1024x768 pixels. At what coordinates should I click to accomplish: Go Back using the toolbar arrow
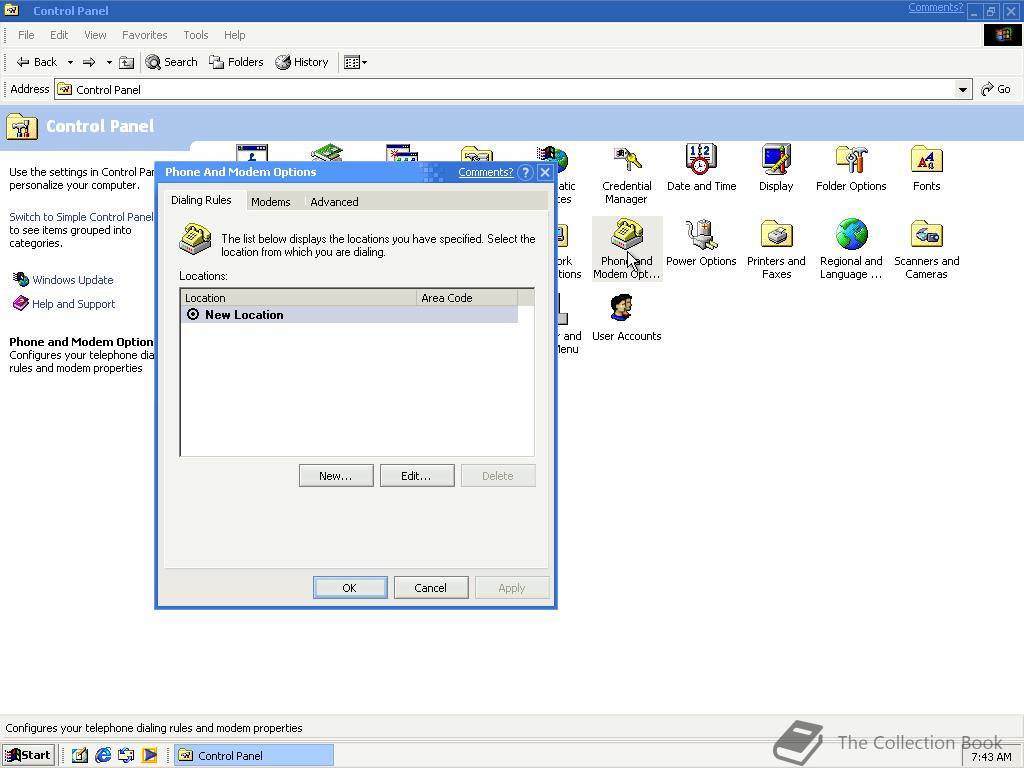[x=37, y=62]
